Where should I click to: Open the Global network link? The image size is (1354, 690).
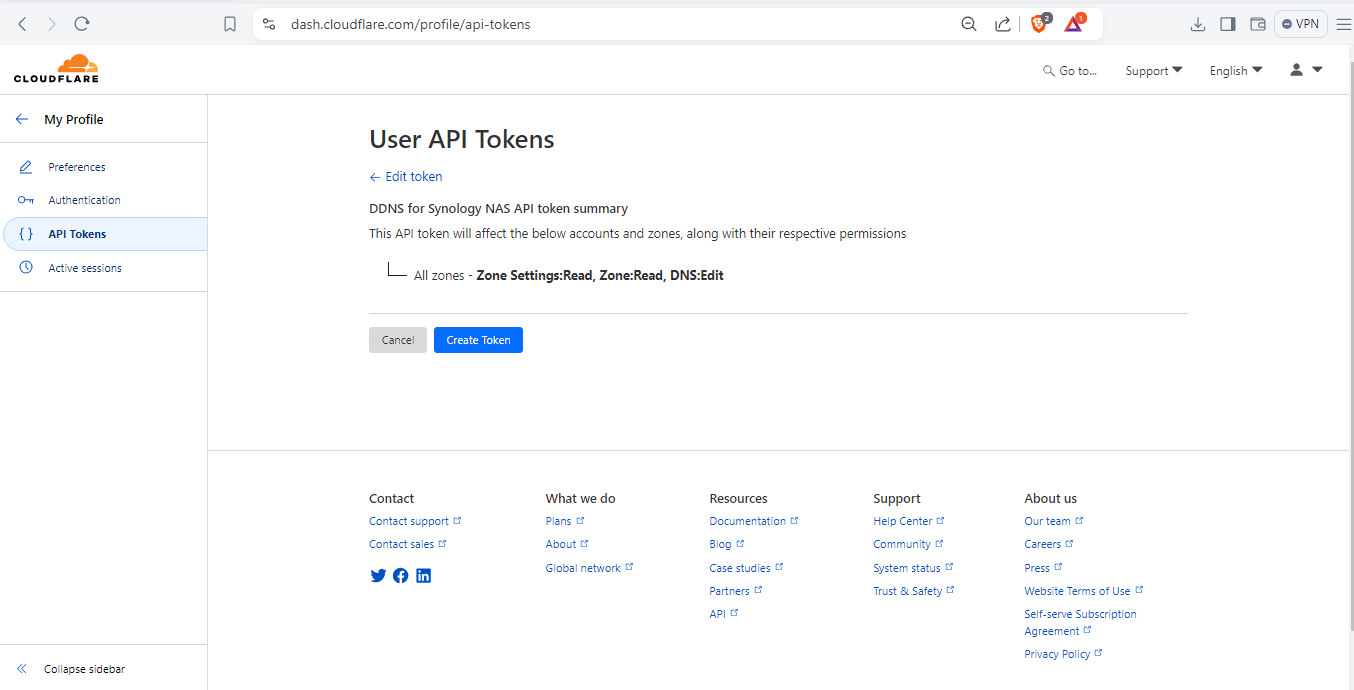click(589, 568)
